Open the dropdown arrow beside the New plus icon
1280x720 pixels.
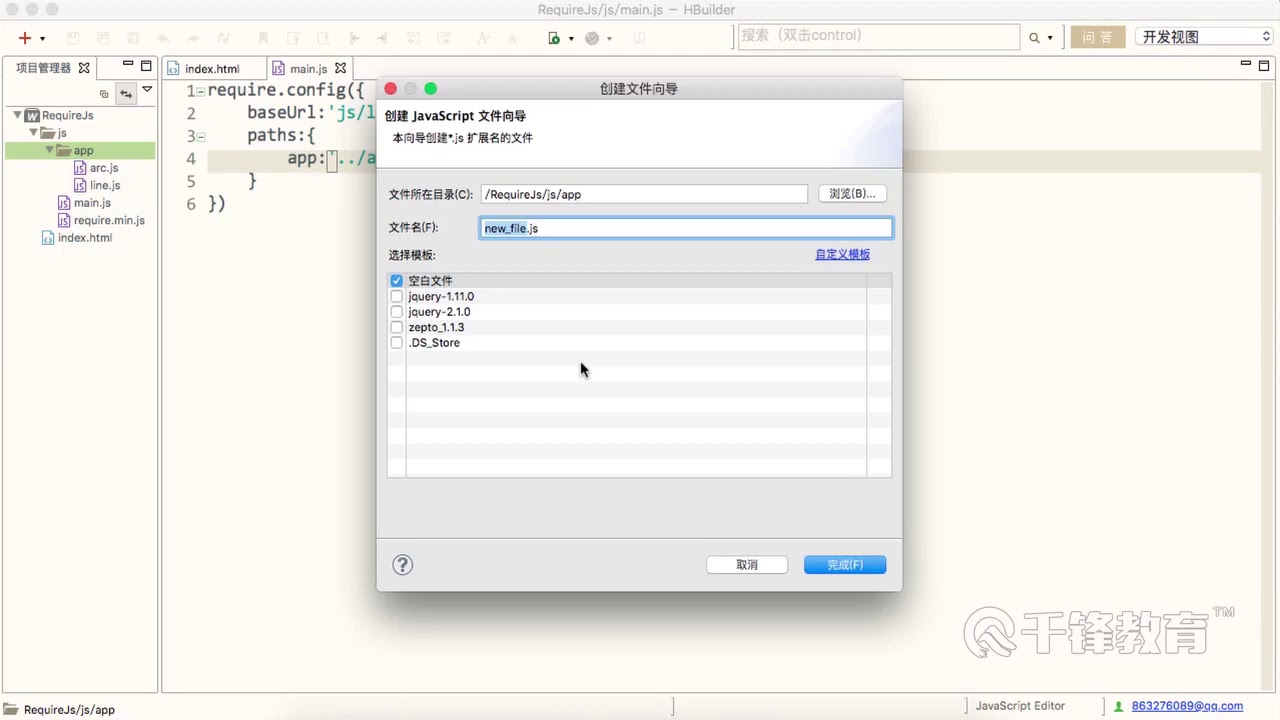(42, 39)
